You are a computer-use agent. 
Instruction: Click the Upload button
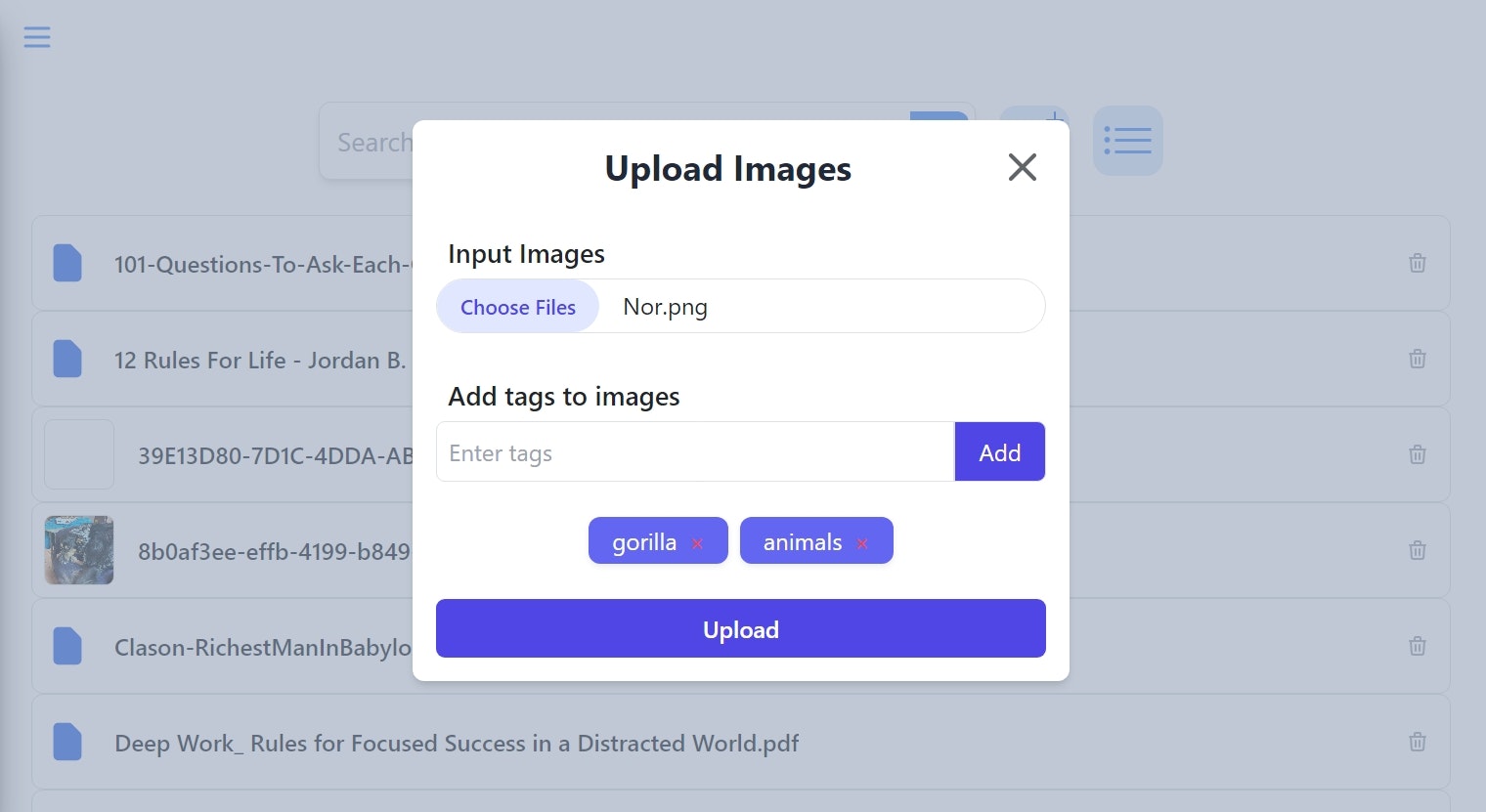click(x=740, y=628)
